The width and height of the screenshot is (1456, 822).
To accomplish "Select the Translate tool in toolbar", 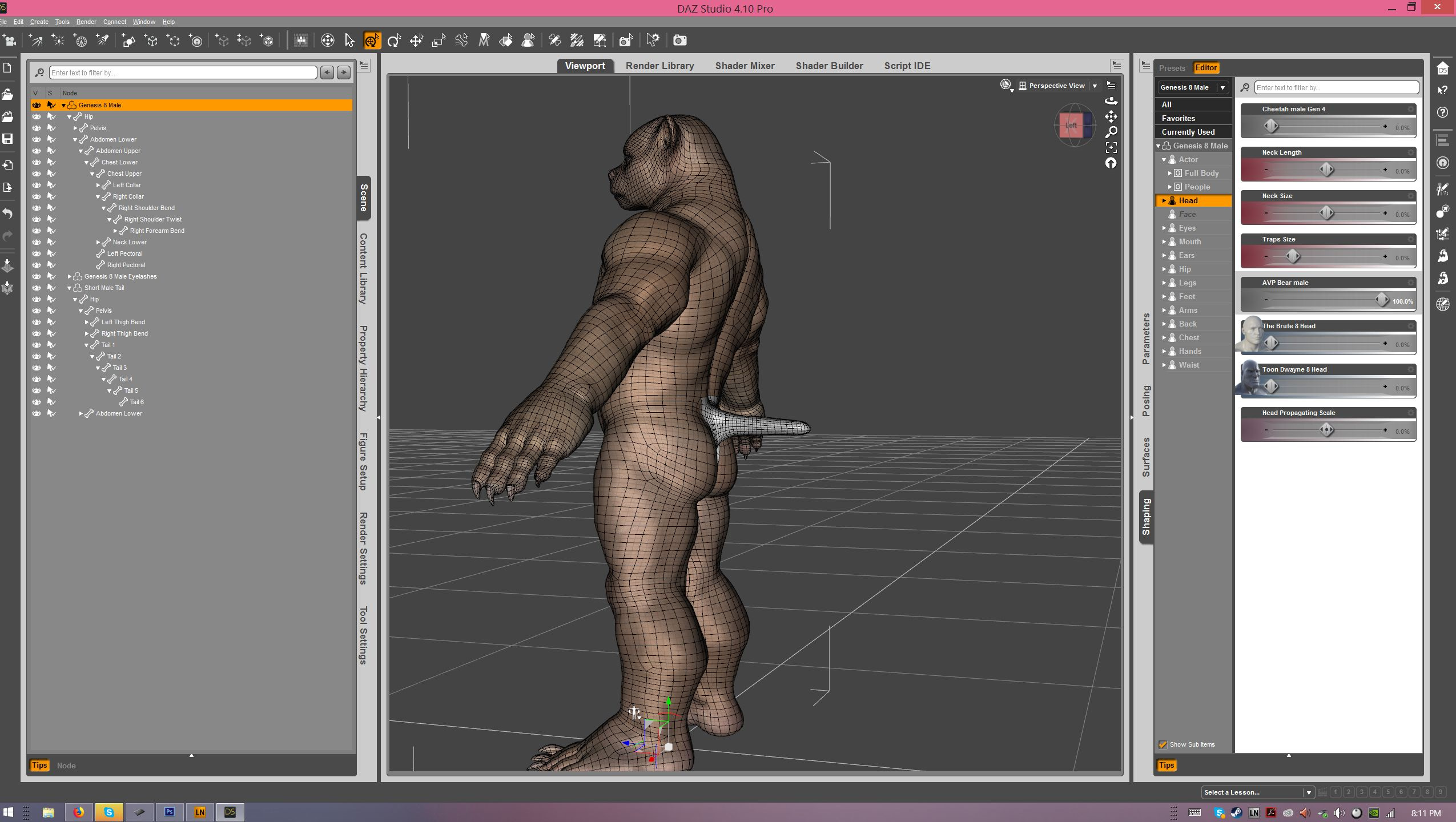I will pyautogui.click(x=416, y=41).
